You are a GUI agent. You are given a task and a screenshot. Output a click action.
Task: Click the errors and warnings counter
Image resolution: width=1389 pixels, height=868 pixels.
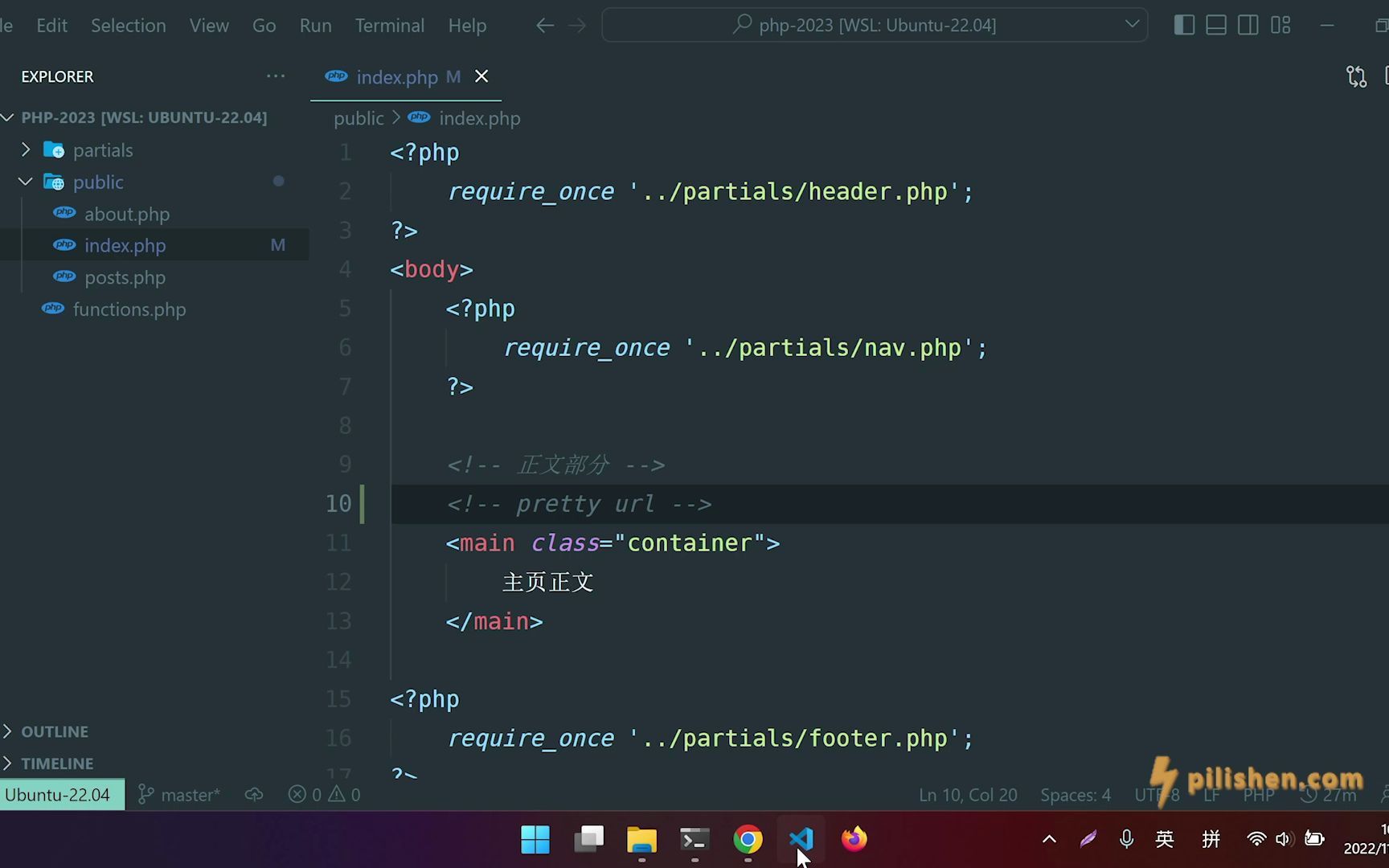324,794
